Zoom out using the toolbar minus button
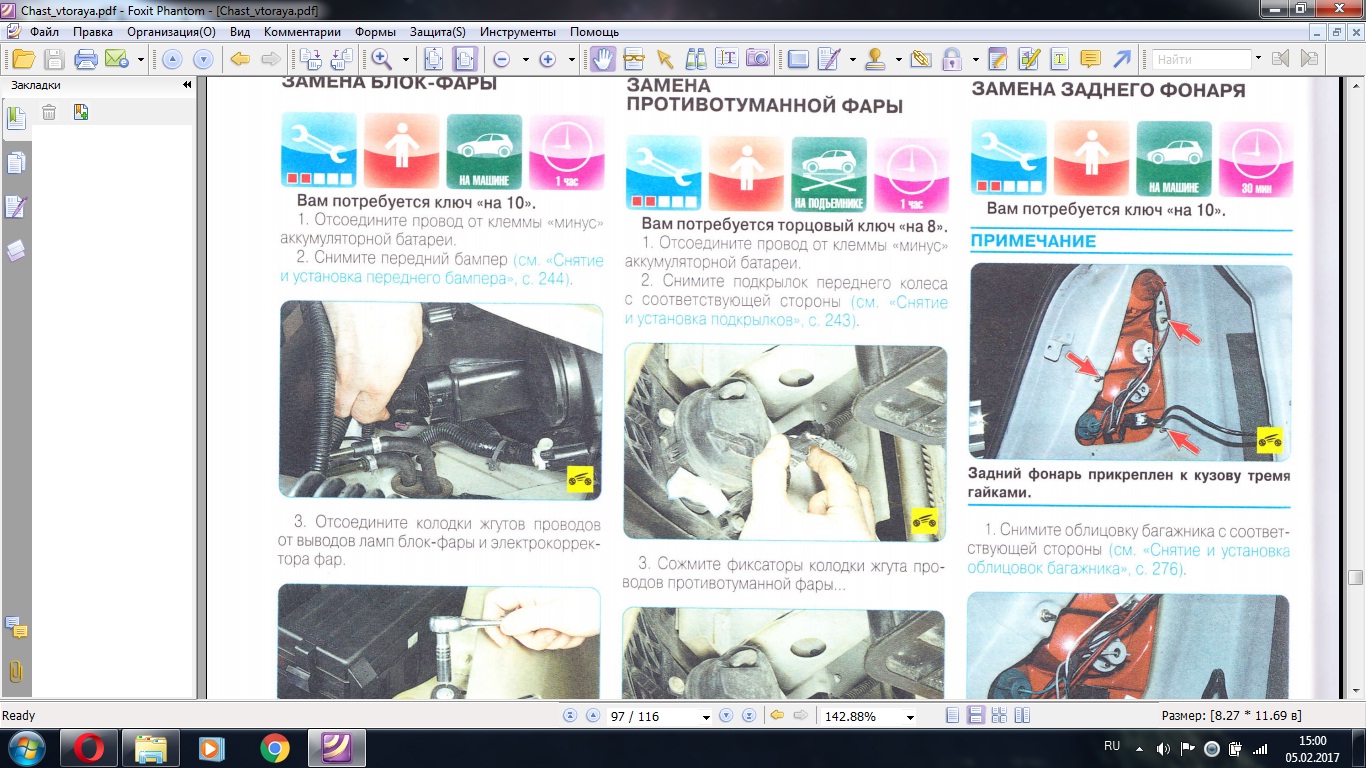Image resolution: width=1366 pixels, height=768 pixels. coord(501,59)
